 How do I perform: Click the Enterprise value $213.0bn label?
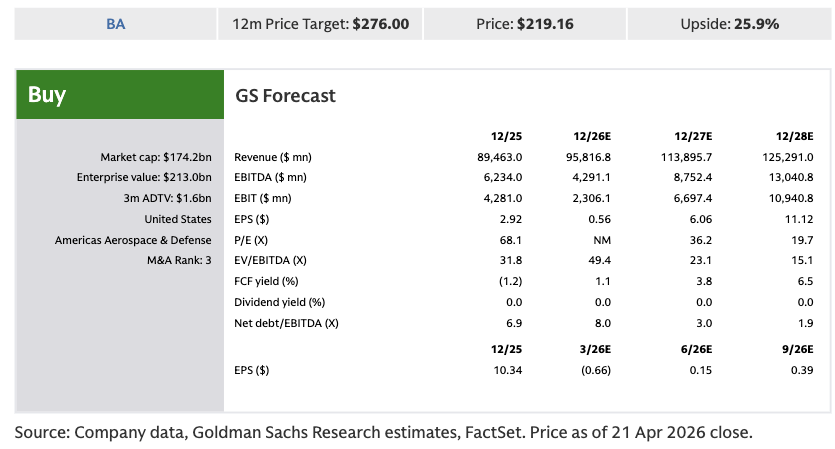coord(146,178)
